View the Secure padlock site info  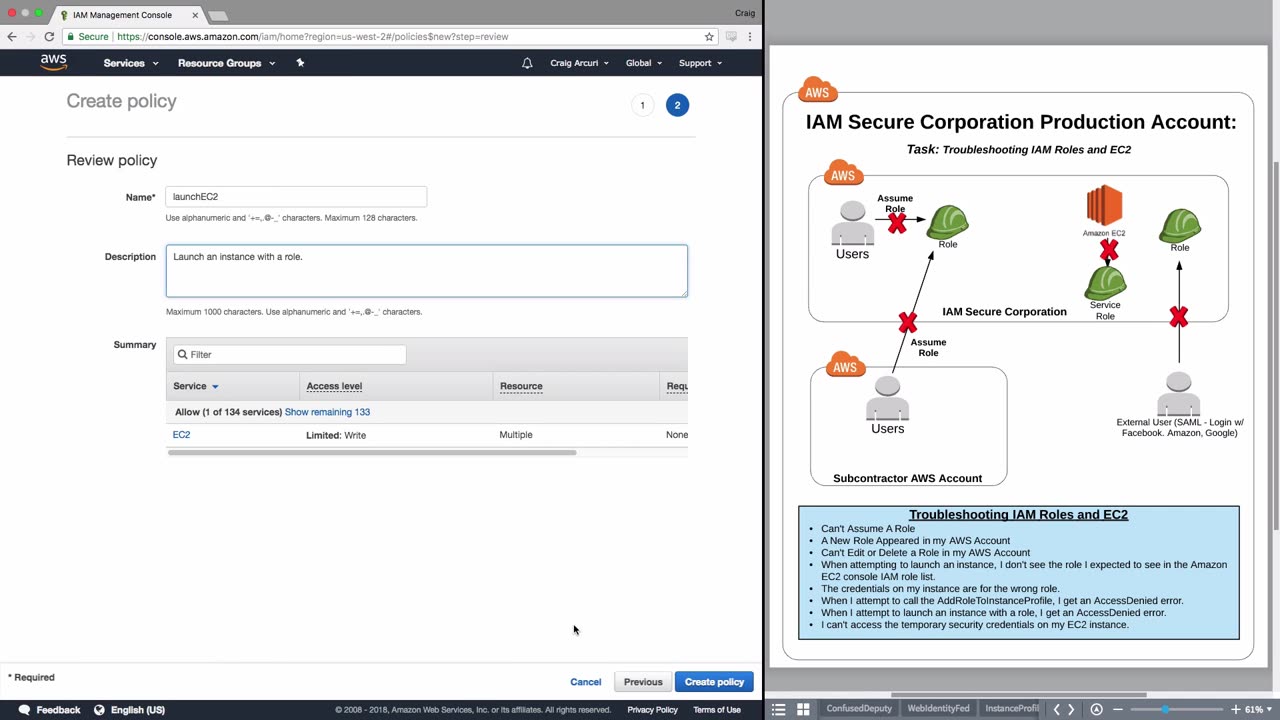point(87,37)
